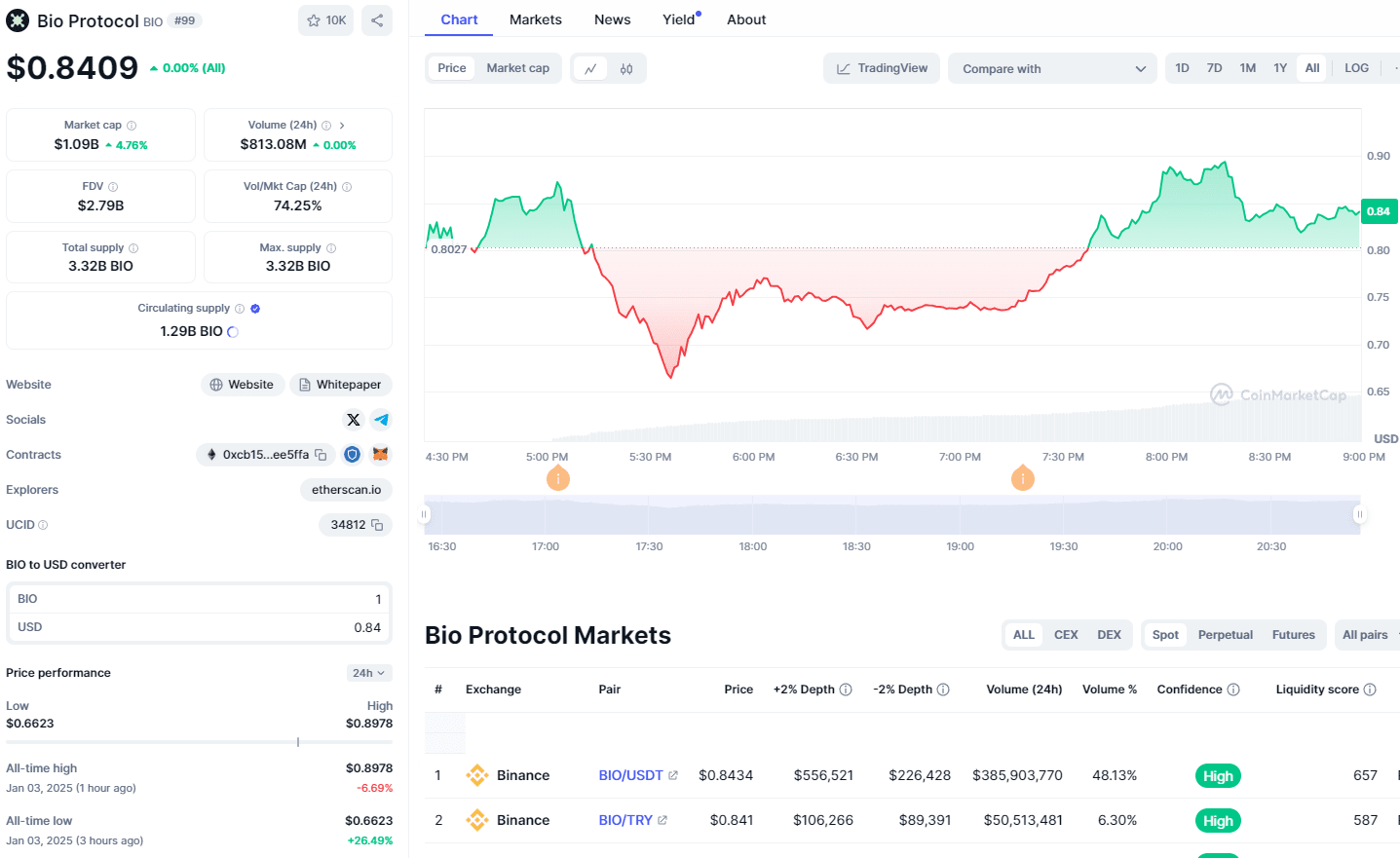Set chart range to 1M

tap(1247, 68)
